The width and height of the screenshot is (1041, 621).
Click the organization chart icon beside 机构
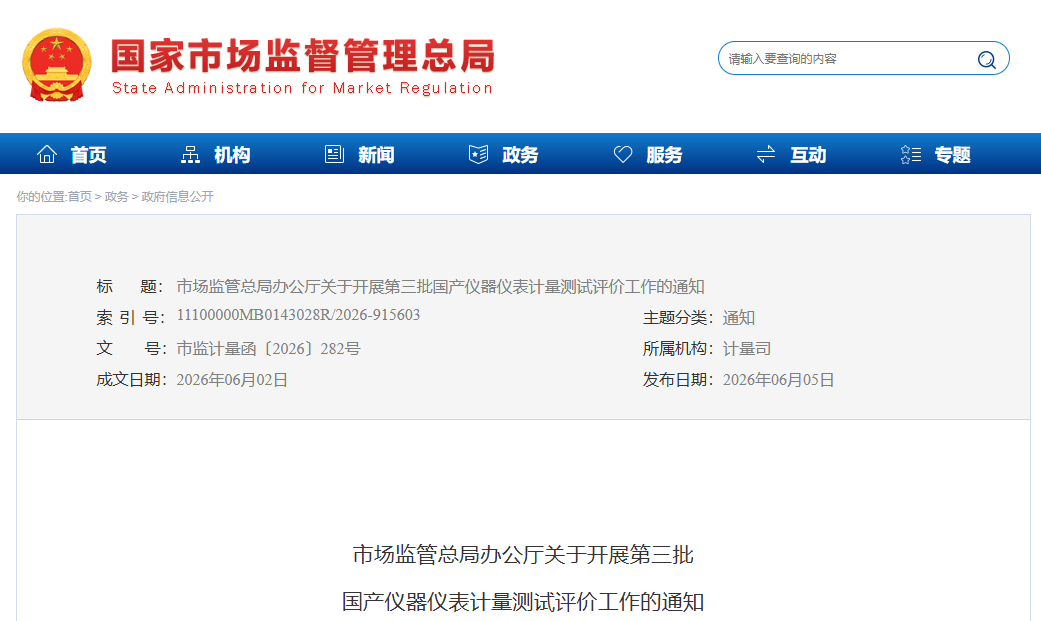pos(191,155)
